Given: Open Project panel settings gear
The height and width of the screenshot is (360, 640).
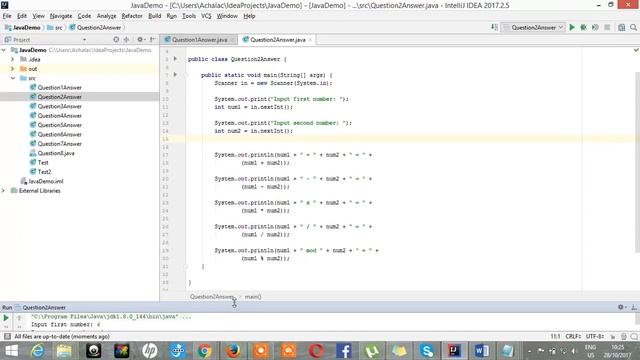Looking at the screenshot, I should tap(140, 40).
